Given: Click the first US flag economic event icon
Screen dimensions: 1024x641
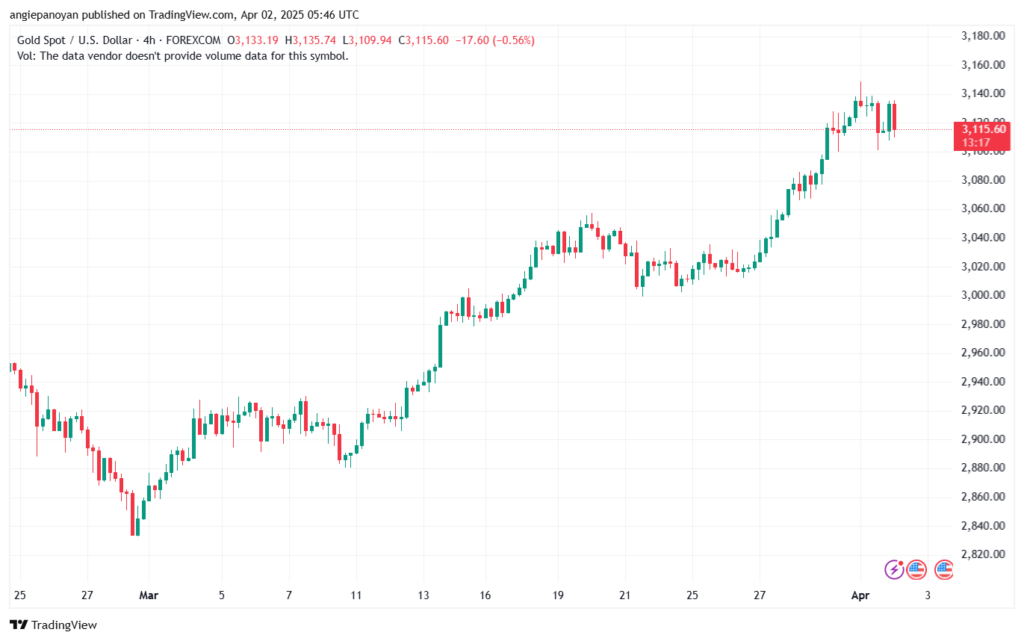Looking at the screenshot, I should 917,570.
